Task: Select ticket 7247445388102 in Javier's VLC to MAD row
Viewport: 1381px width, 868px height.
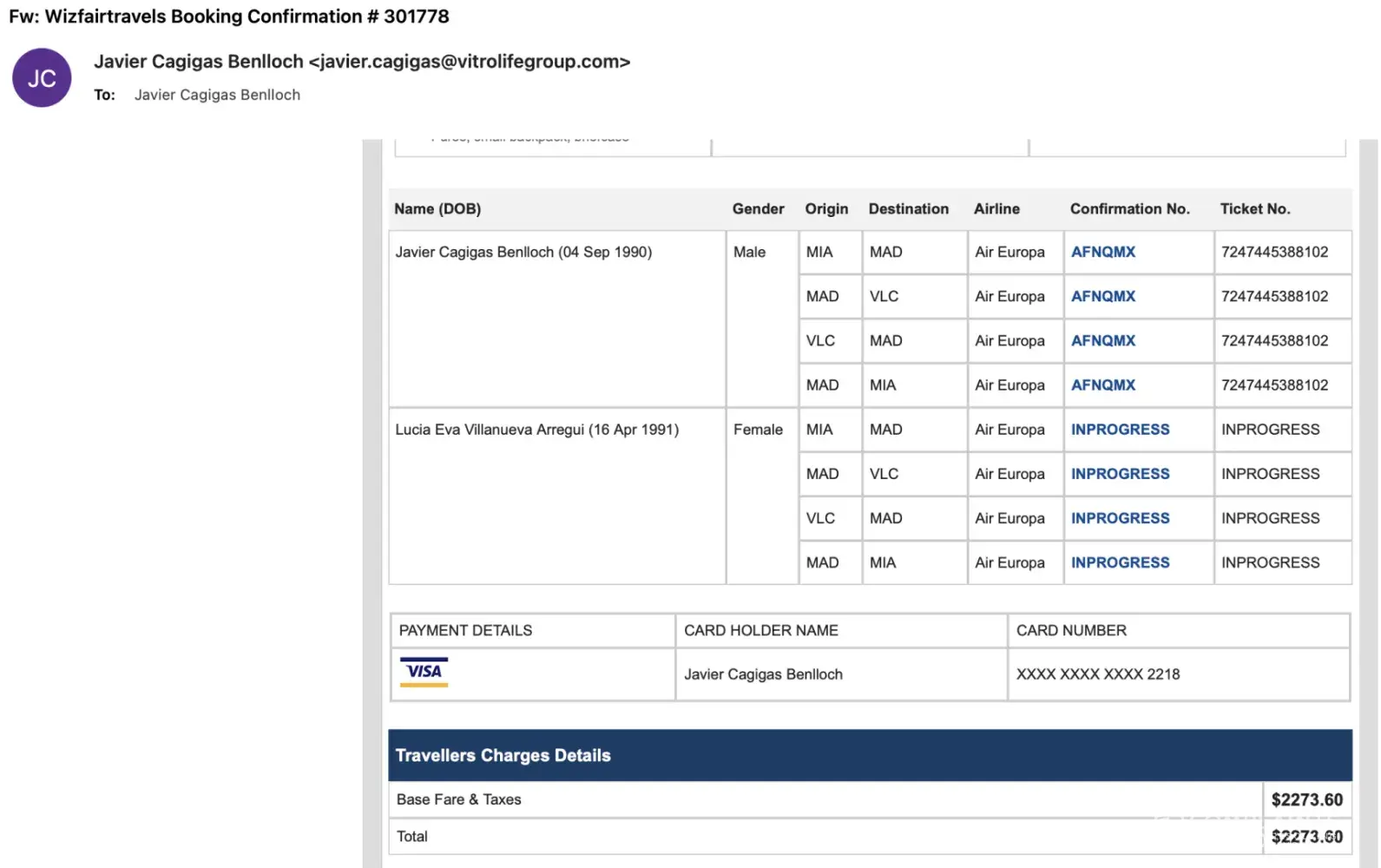Action: [x=1274, y=340]
